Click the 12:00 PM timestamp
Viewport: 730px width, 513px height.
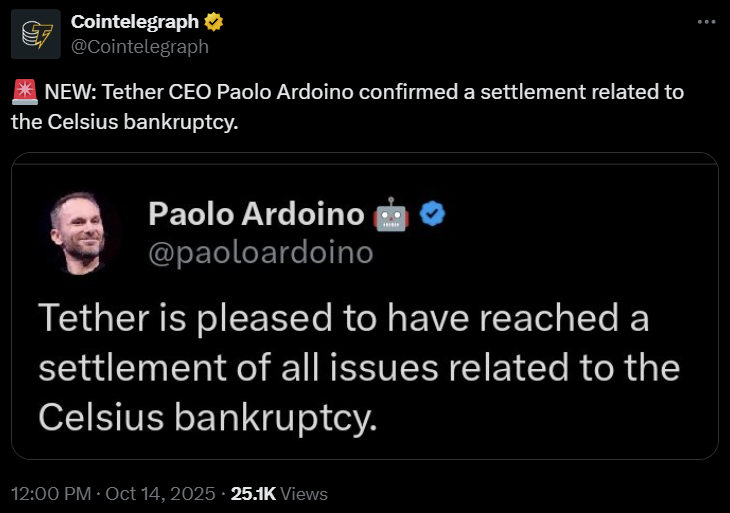[x=49, y=493]
